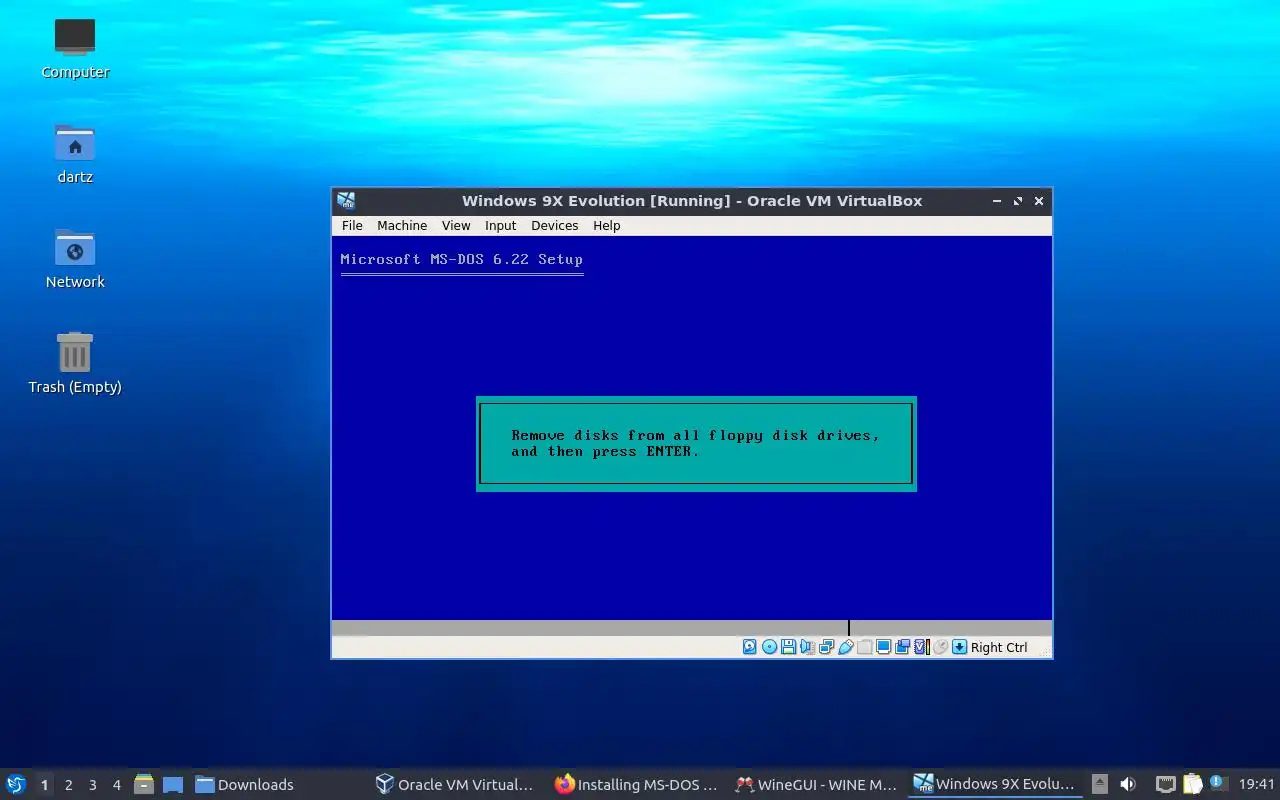Switch to Downloads window in taskbar
This screenshot has height=800, width=1280.
pyautogui.click(x=244, y=785)
